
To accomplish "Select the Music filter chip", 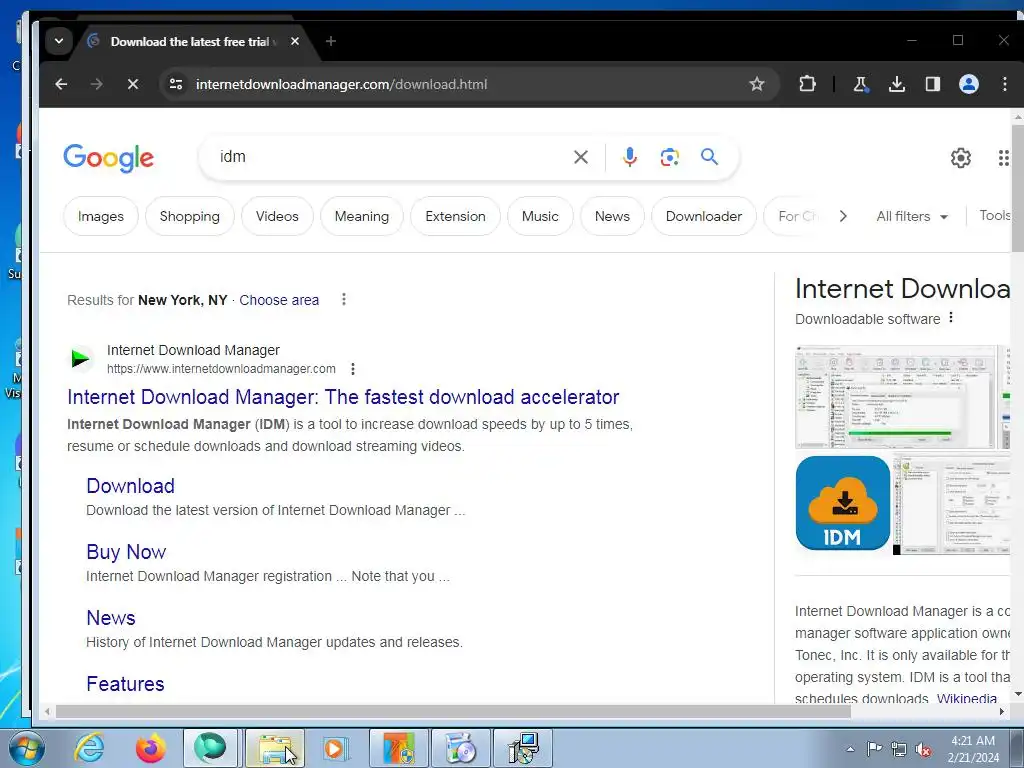I will tap(540, 216).
